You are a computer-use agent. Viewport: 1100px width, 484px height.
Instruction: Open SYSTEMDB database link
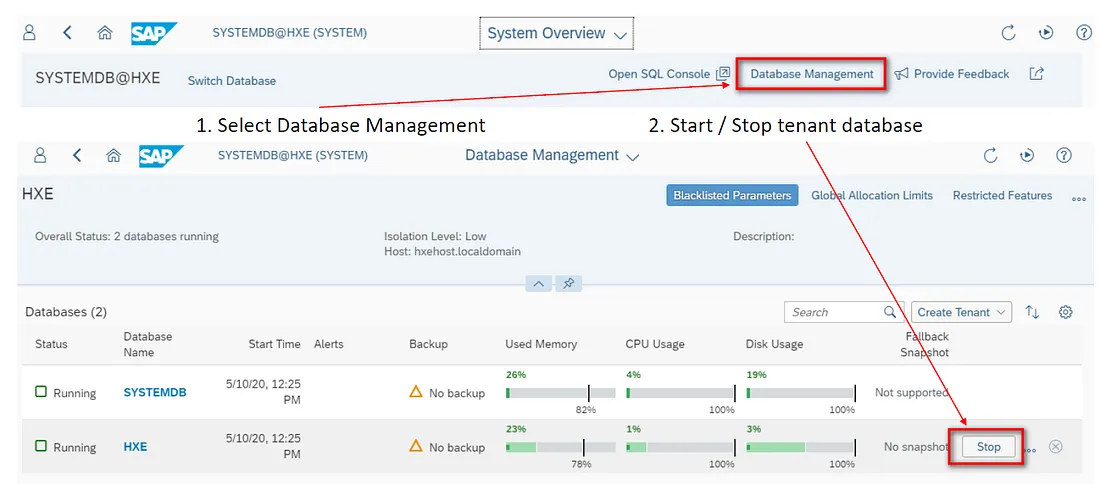pyautogui.click(x=155, y=393)
